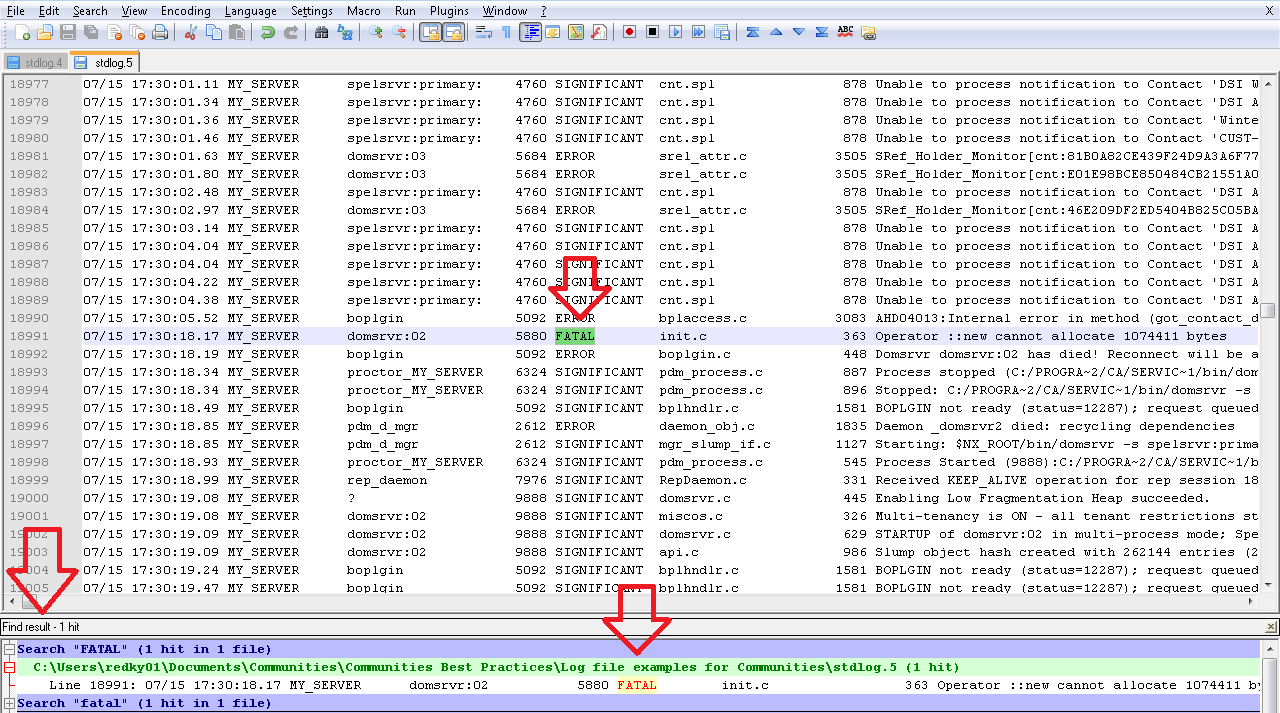Undo the last action

click(x=268, y=32)
